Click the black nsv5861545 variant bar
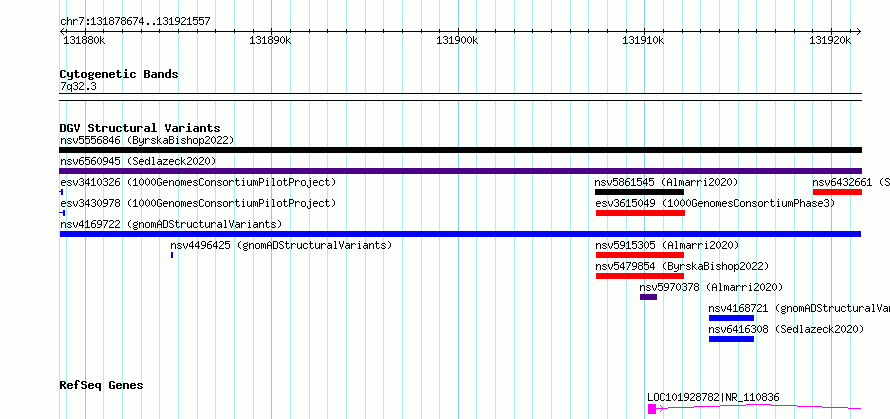Image resolution: width=890 pixels, height=419 pixels. [x=639, y=192]
